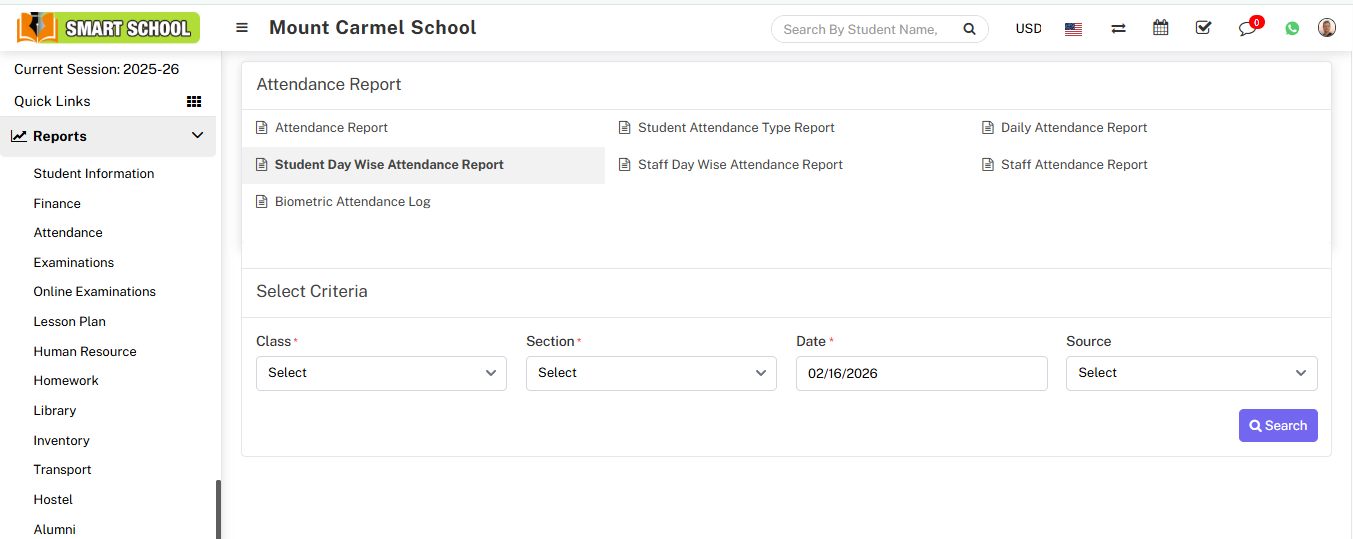This screenshot has height=539, width=1353.
Task: Open the task checklist icon
Action: pyautogui.click(x=1203, y=28)
